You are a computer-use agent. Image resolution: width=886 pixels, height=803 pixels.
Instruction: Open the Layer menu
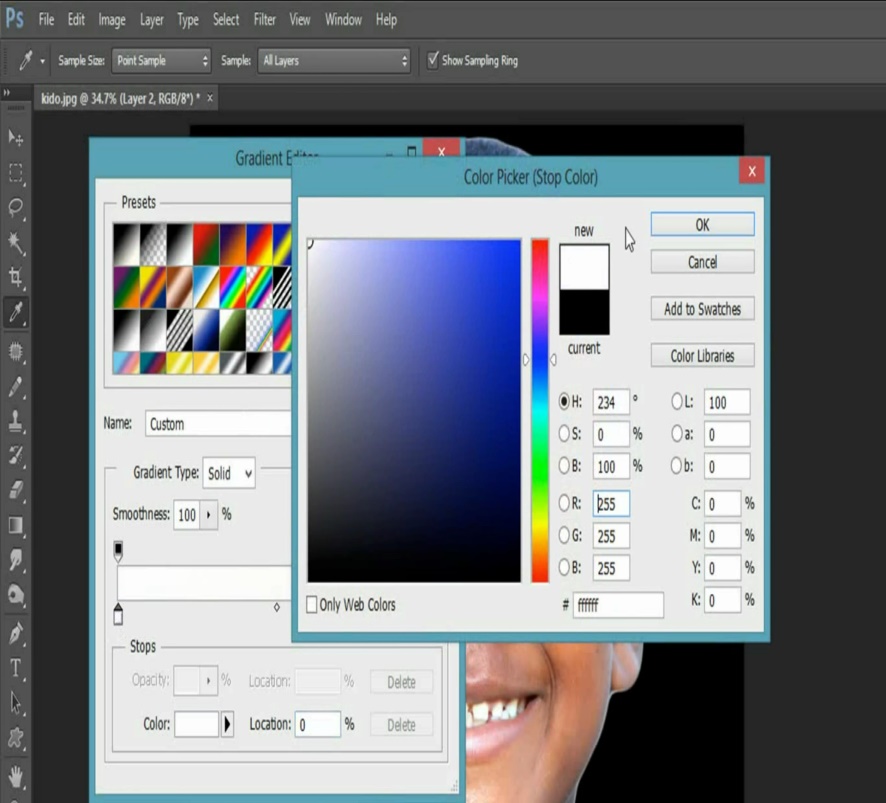[151, 20]
